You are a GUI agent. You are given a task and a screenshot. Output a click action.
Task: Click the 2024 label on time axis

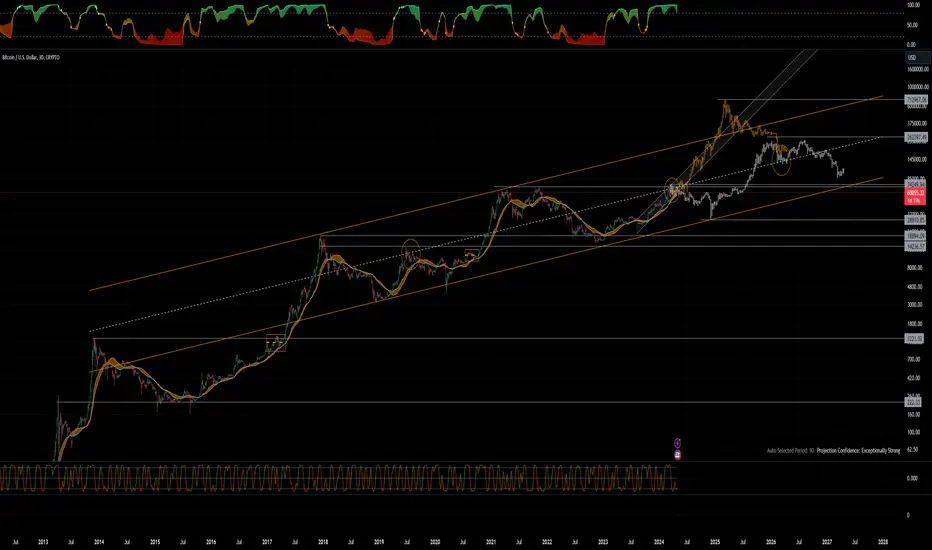click(659, 542)
